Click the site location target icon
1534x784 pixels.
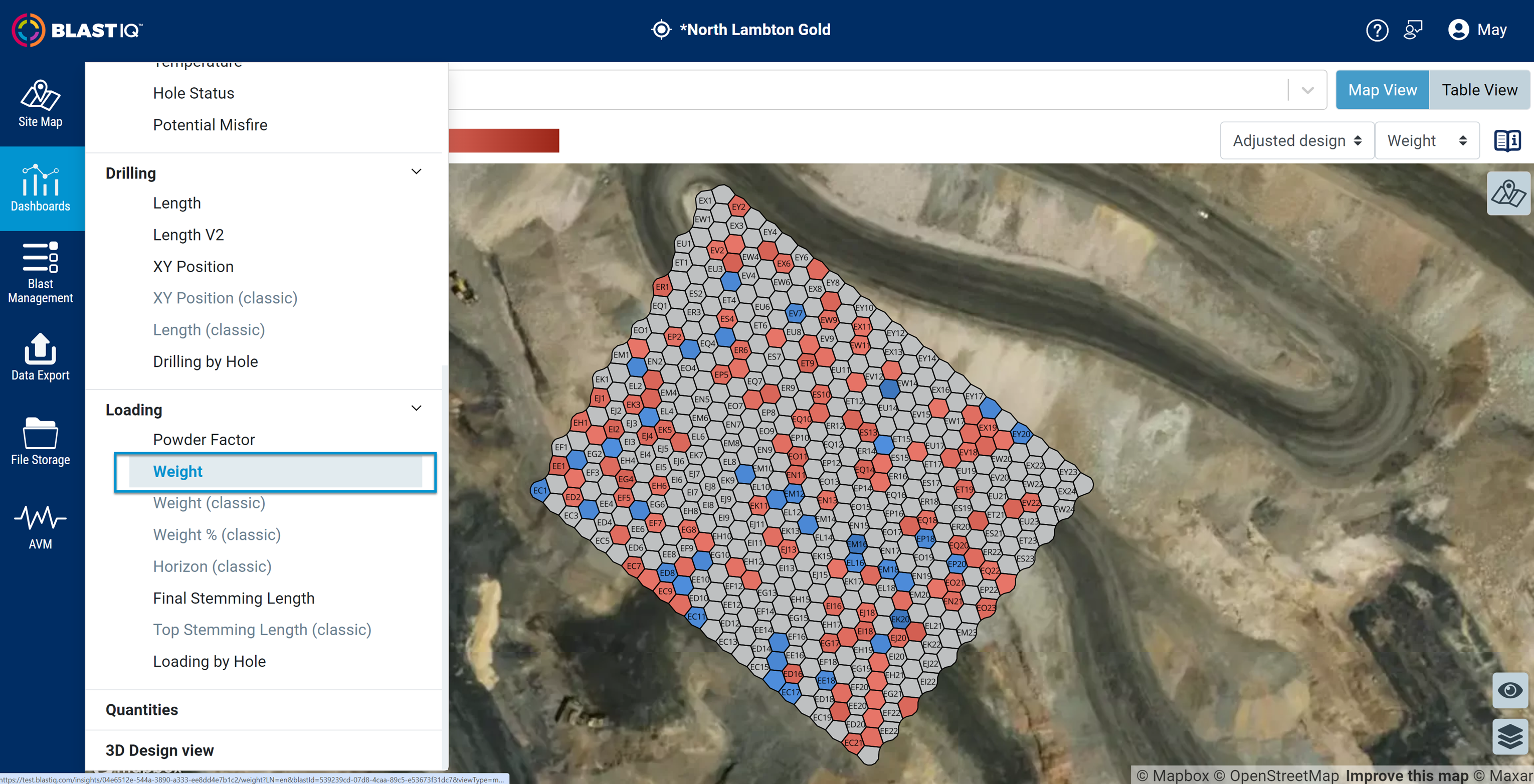[661, 30]
